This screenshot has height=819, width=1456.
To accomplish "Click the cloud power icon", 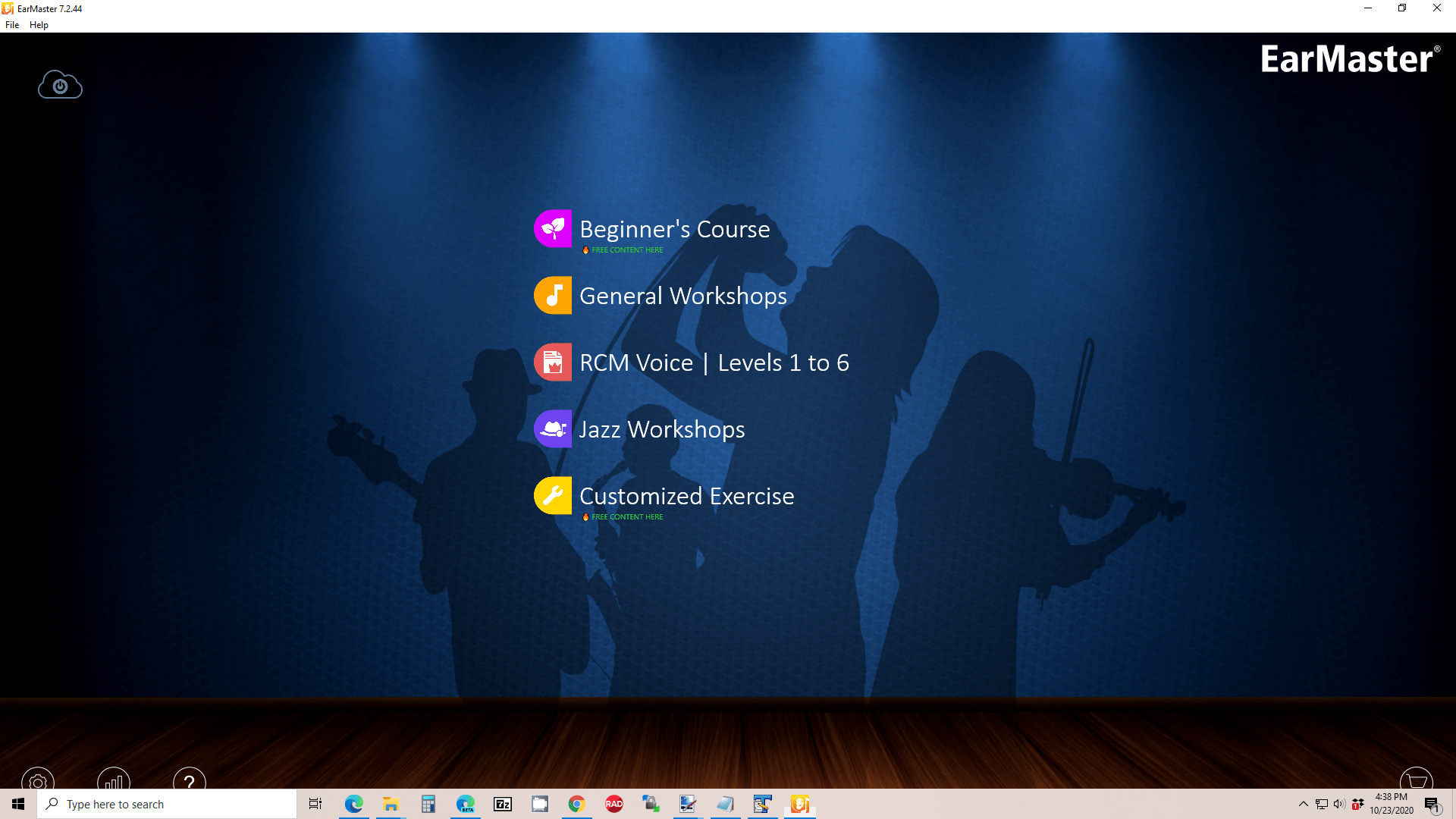I will click(x=60, y=85).
